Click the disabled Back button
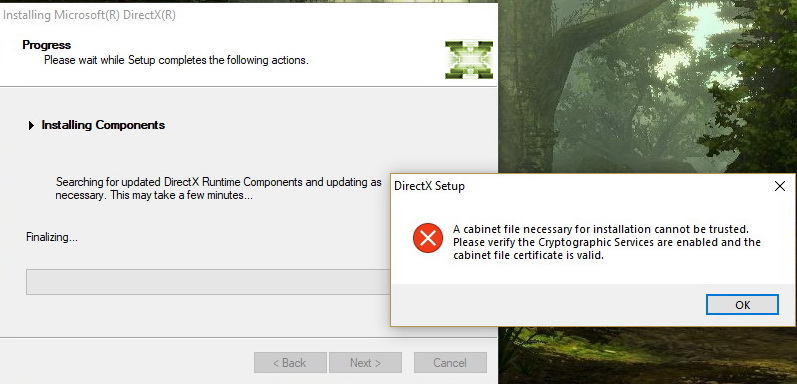This screenshot has width=797, height=384. pos(290,363)
